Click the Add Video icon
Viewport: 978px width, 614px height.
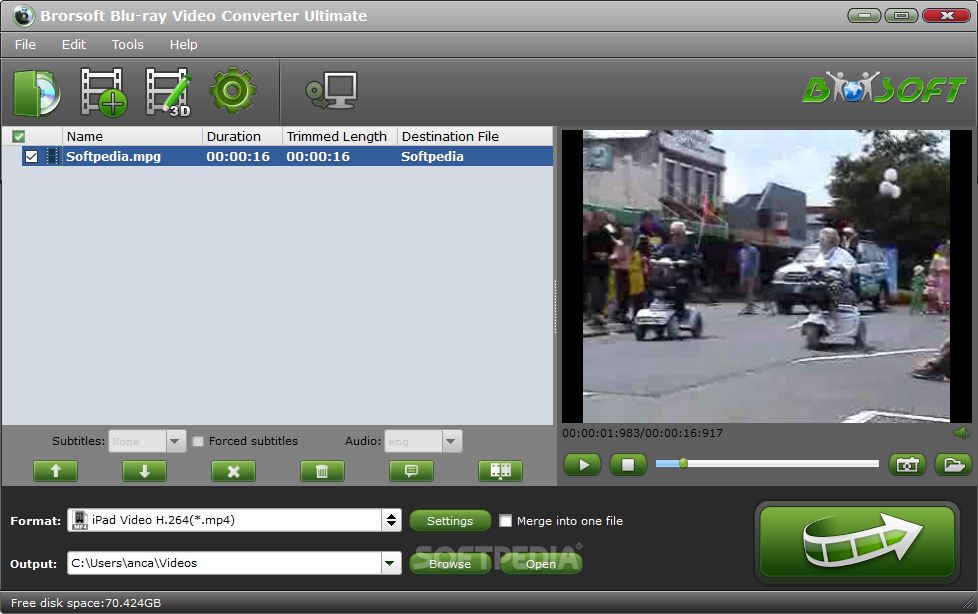click(x=103, y=92)
